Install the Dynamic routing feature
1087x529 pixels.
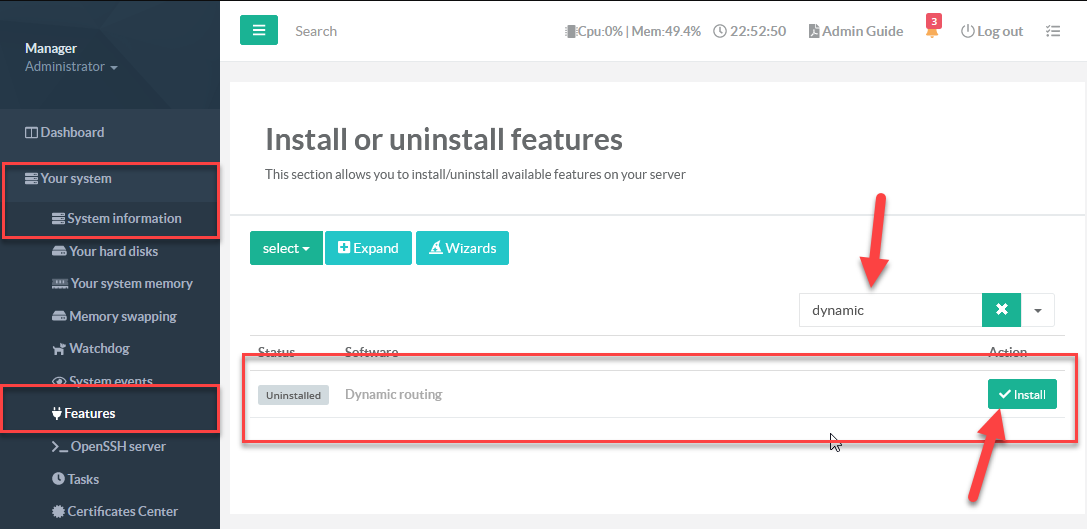tap(1022, 394)
